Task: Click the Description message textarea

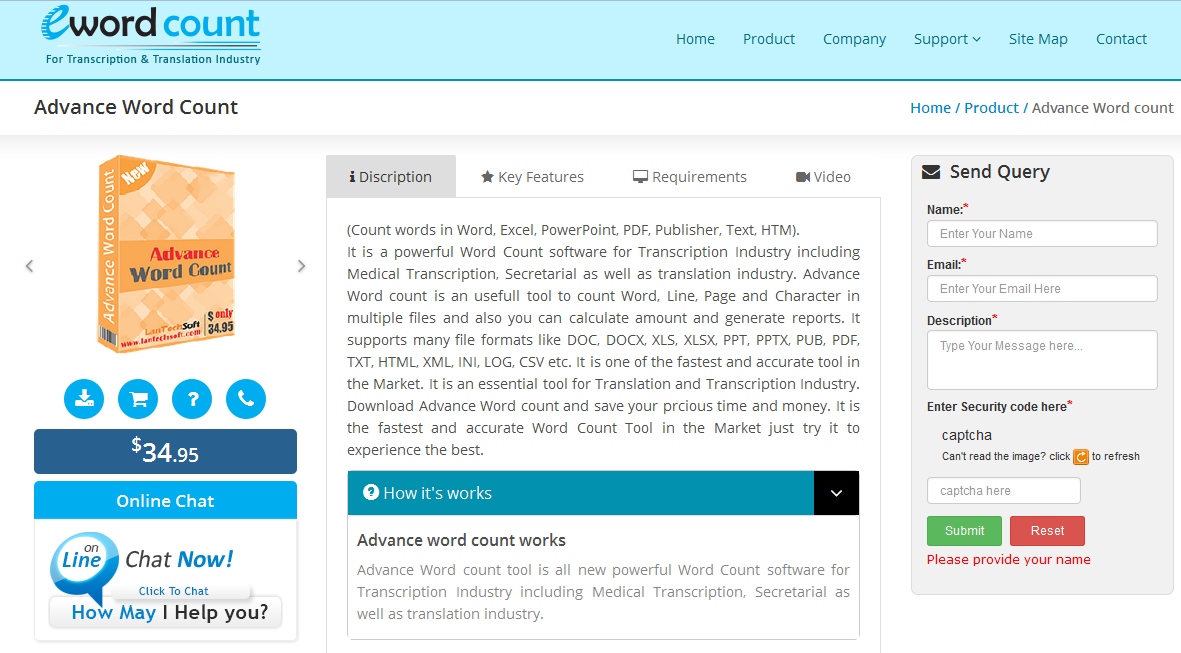Action: (1042, 360)
